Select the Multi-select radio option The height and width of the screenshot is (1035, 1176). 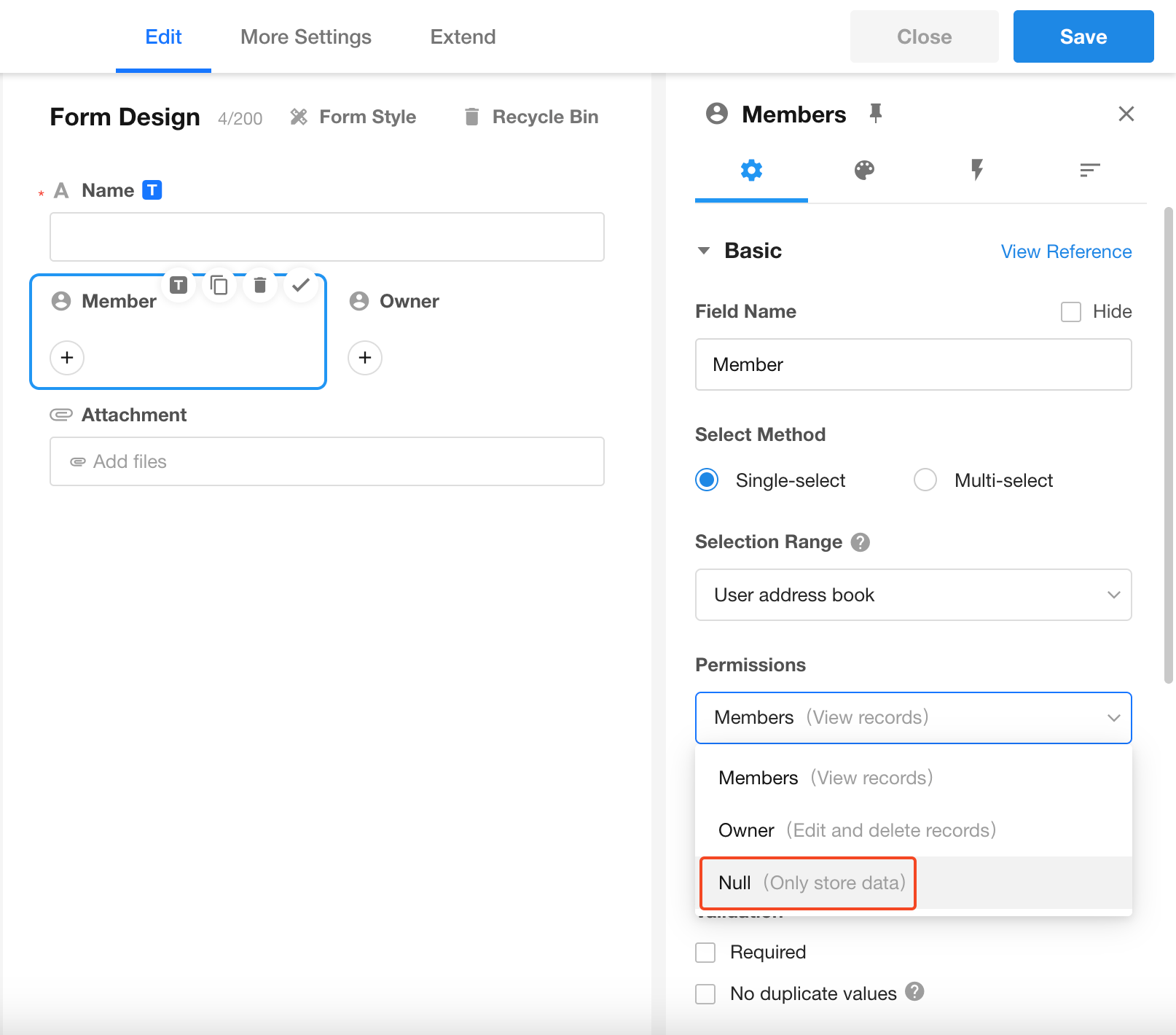tap(925, 480)
